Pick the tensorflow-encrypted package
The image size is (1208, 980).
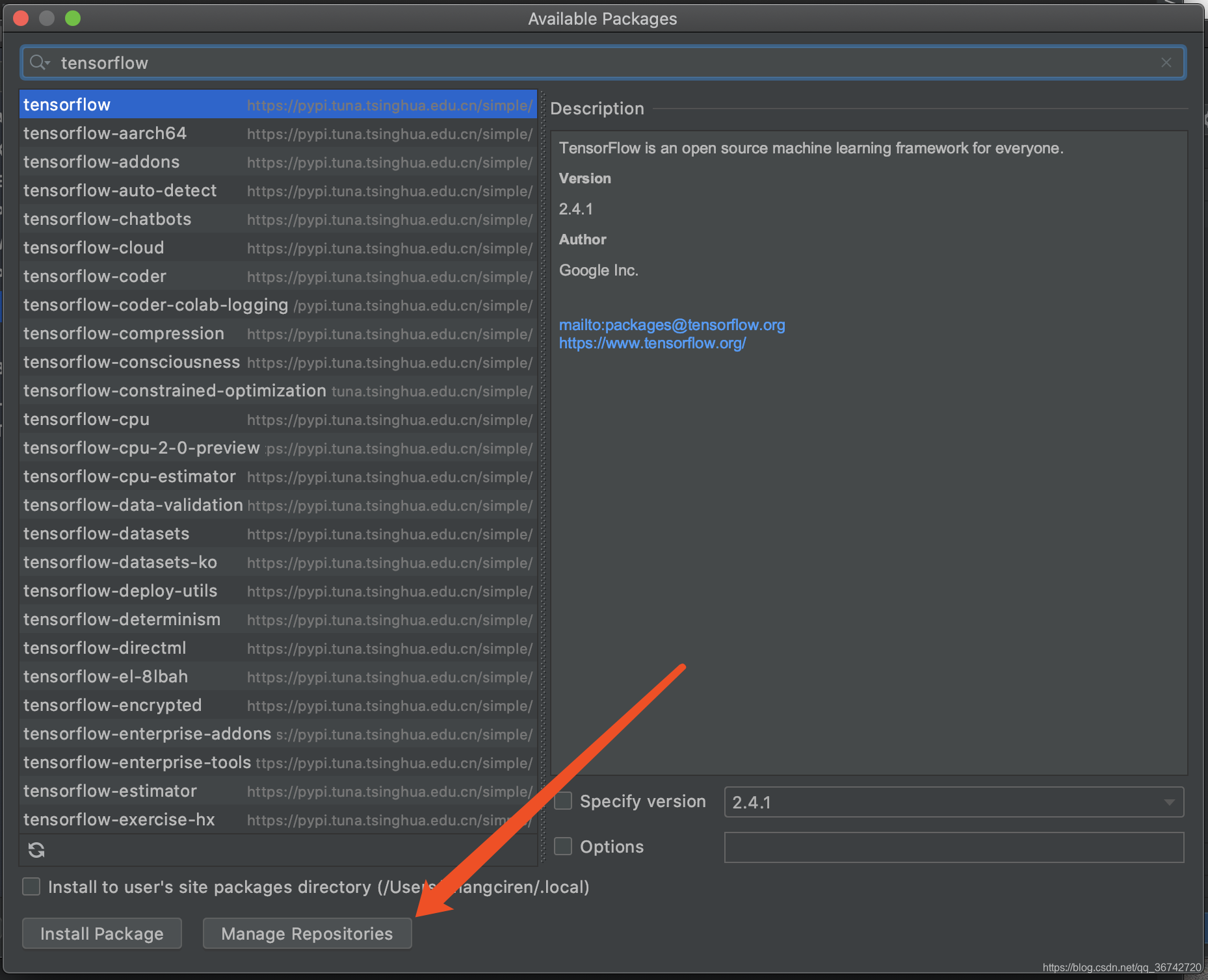pos(278,705)
